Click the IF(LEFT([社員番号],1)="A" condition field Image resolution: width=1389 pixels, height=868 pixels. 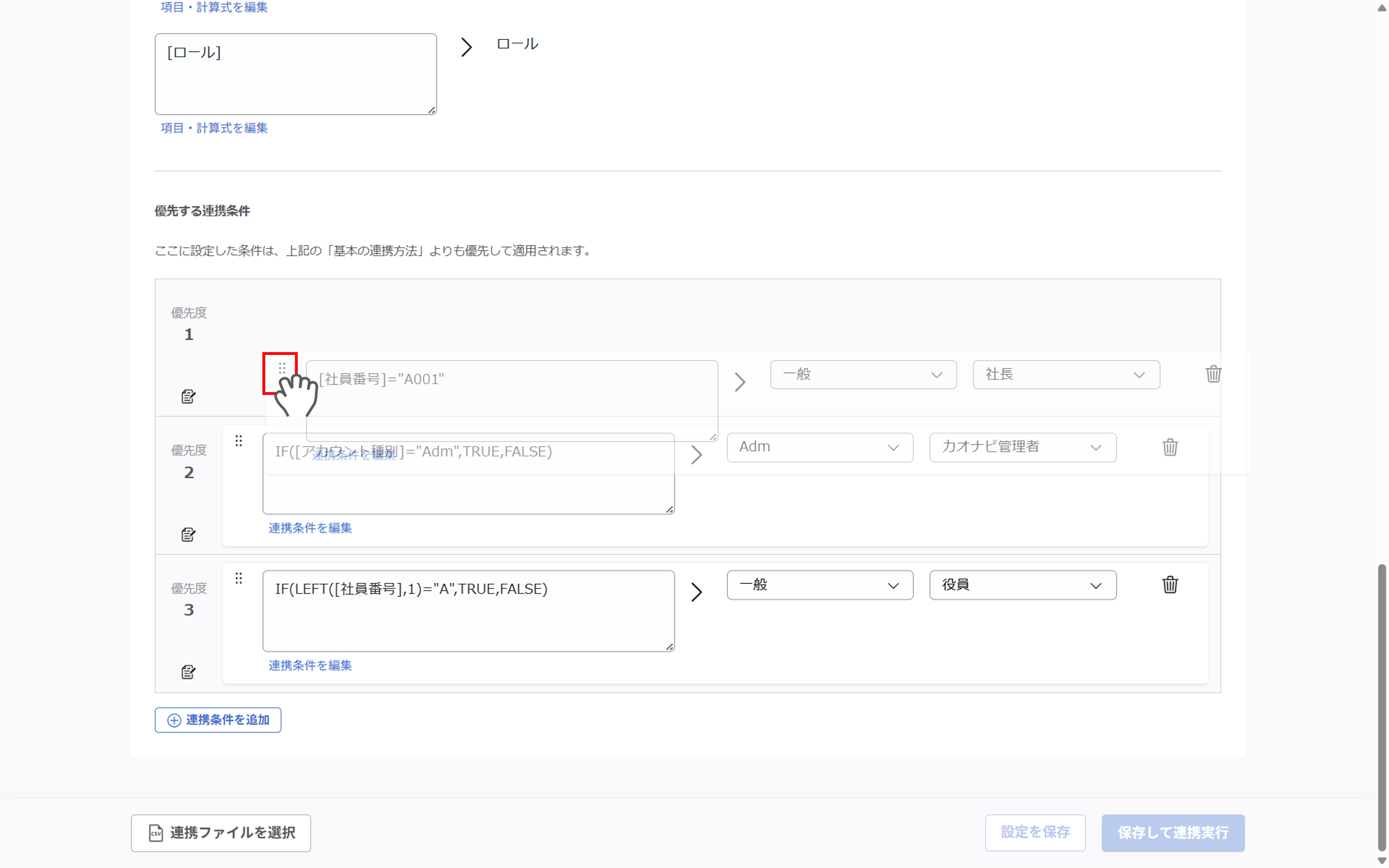coord(468,611)
